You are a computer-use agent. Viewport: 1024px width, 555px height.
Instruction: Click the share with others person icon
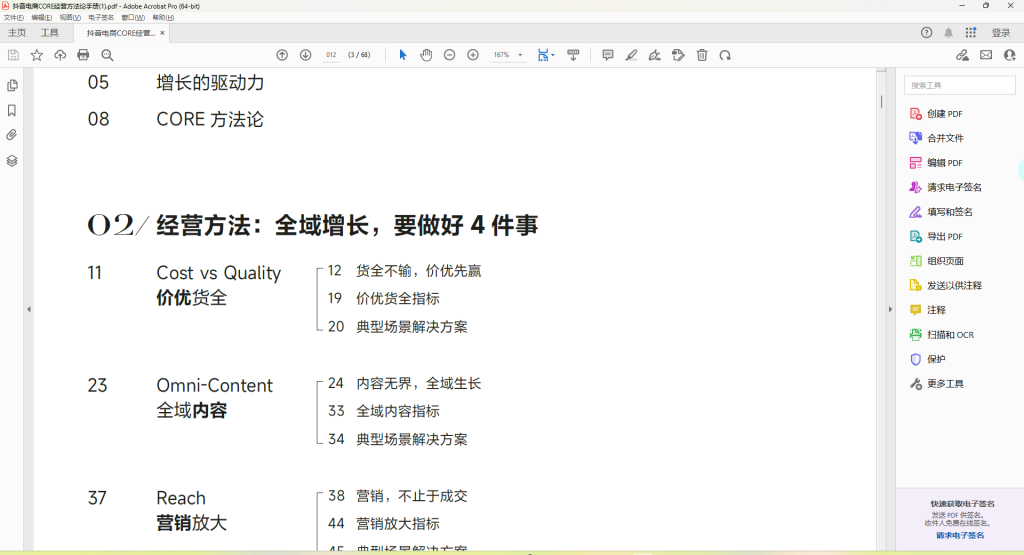pos(1010,56)
